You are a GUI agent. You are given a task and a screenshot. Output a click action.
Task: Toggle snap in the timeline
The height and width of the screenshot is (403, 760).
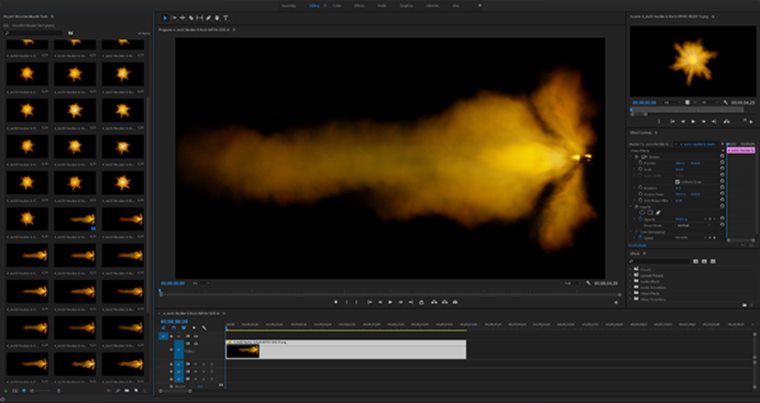tap(174, 328)
